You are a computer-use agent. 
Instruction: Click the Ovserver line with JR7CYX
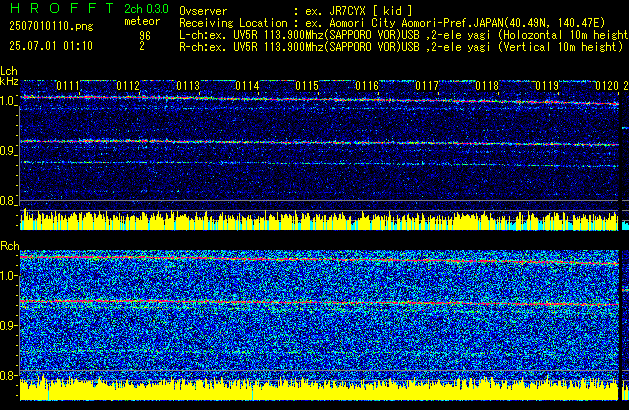(x=296, y=11)
